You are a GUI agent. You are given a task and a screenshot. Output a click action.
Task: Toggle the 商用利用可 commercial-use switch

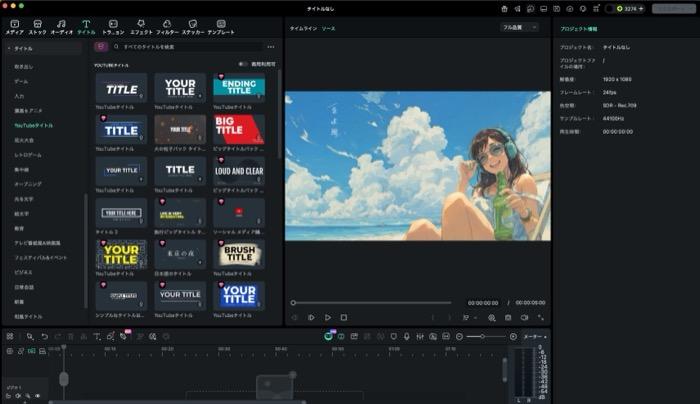point(242,64)
